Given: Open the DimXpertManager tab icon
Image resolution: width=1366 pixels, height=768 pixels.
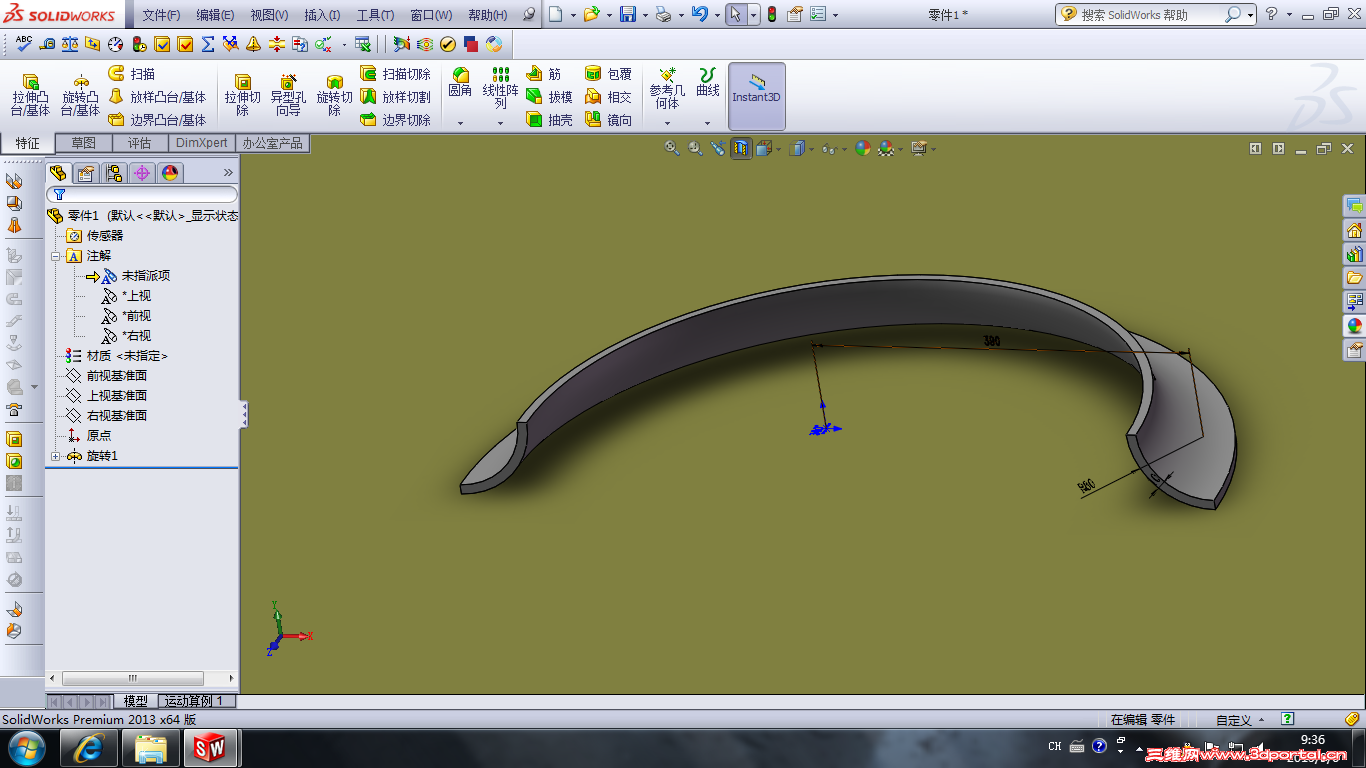Looking at the screenshot, I should click(x=142, y=173).
